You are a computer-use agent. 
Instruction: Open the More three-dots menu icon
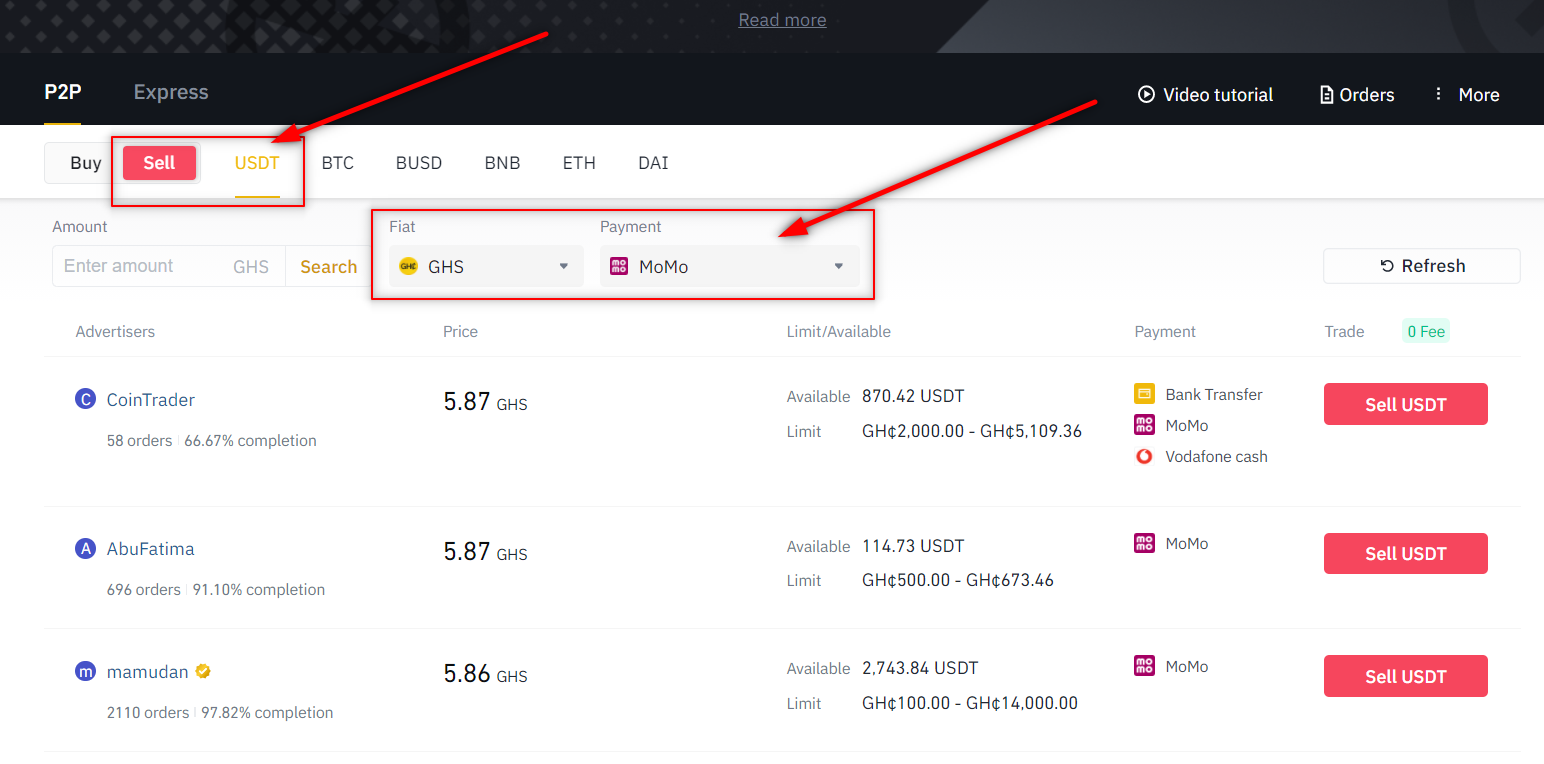tap(1439, 94)
